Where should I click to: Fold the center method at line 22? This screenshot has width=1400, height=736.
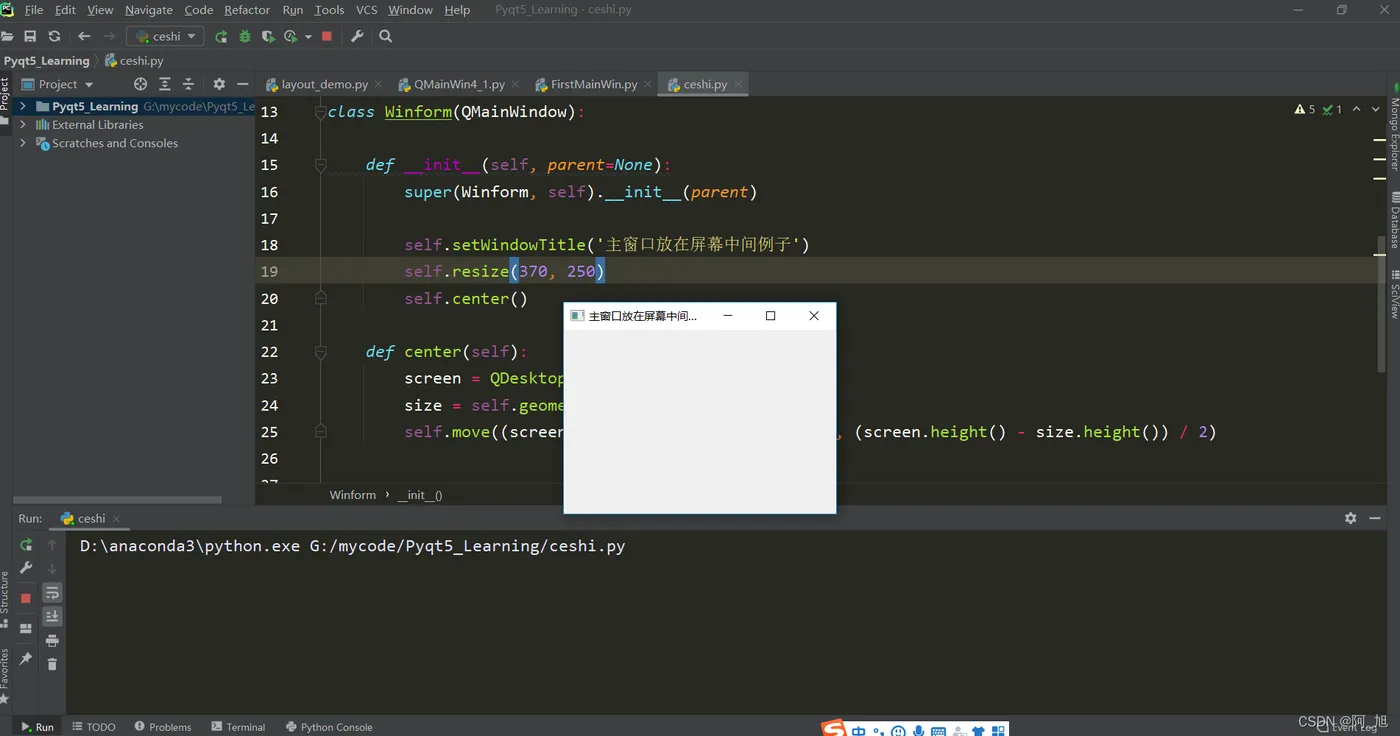(x=321, y=352)
